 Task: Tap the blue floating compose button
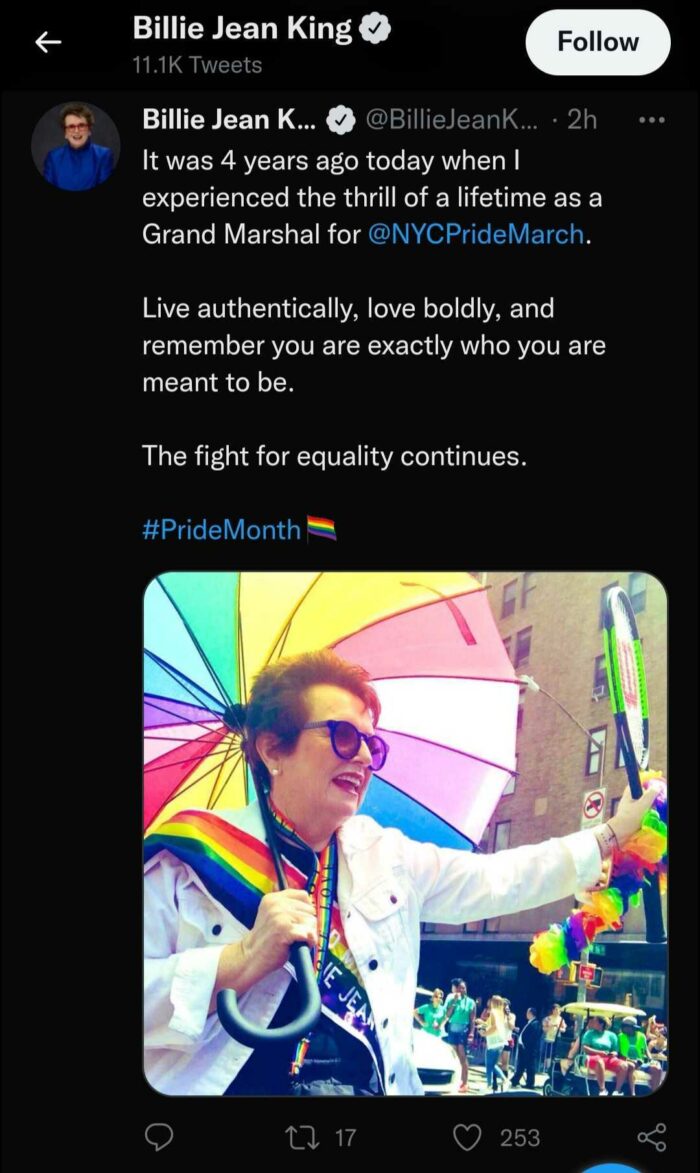click(613, 1168)
